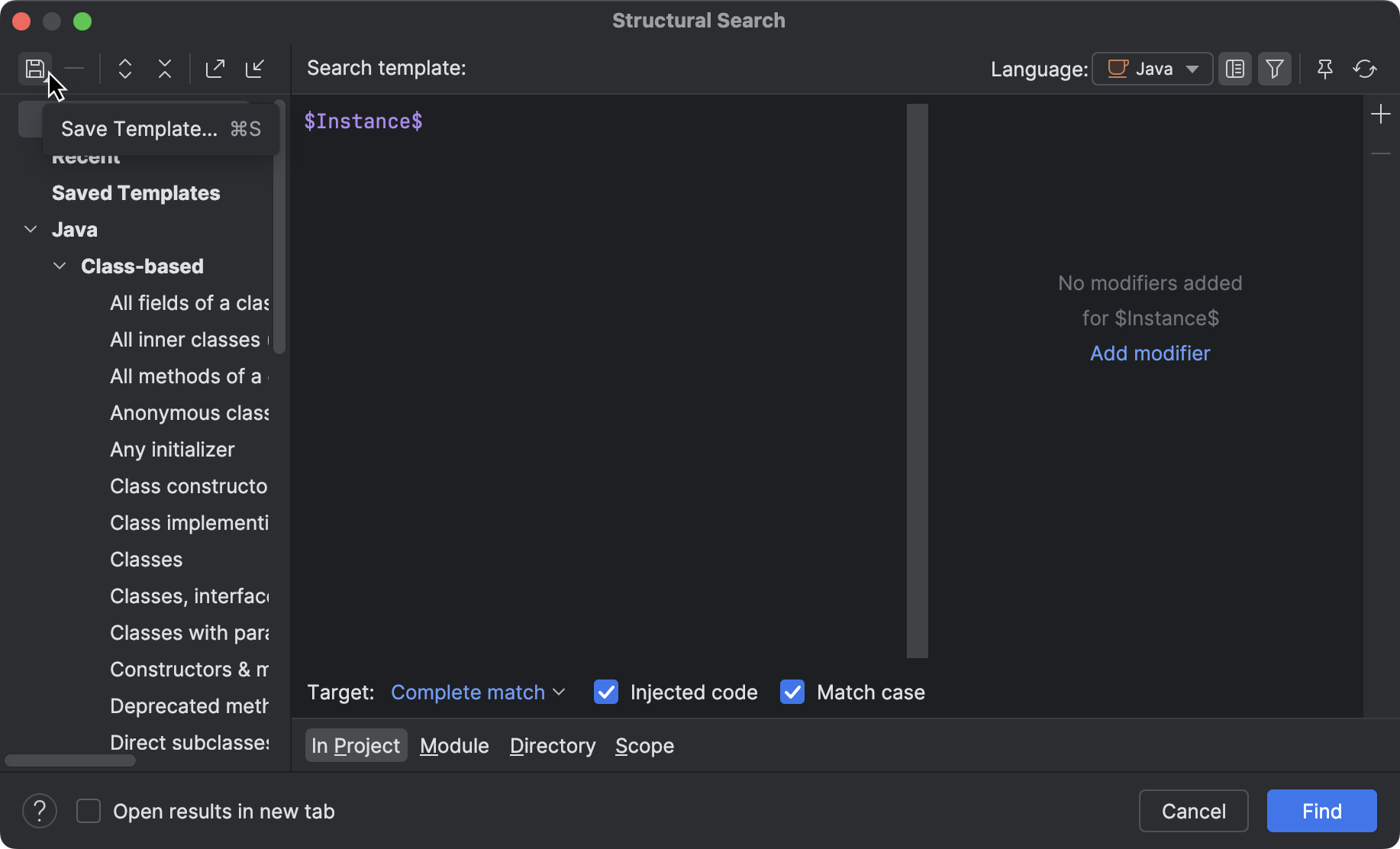Click the Add modifier link

click(1149, 353)
